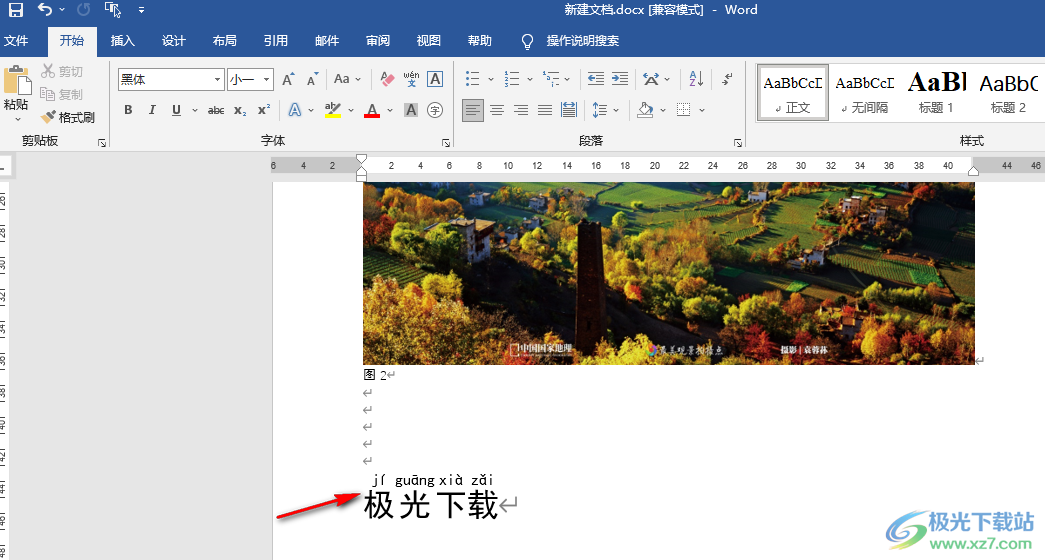Open the enclosed character (字) tool
This screenshot has width=1045, height=560.
435,110
